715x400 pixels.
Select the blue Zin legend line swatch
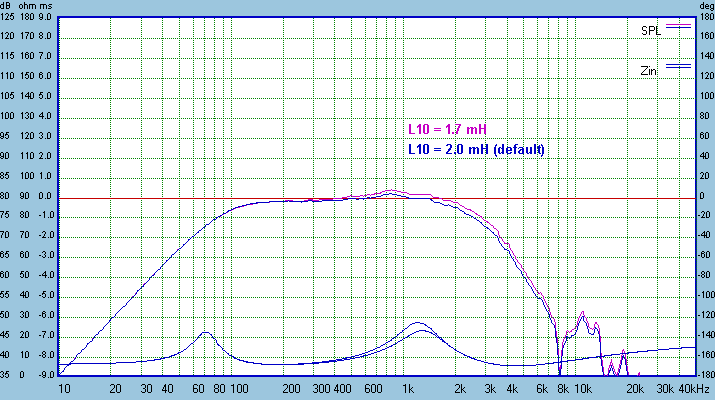point(679,65)
